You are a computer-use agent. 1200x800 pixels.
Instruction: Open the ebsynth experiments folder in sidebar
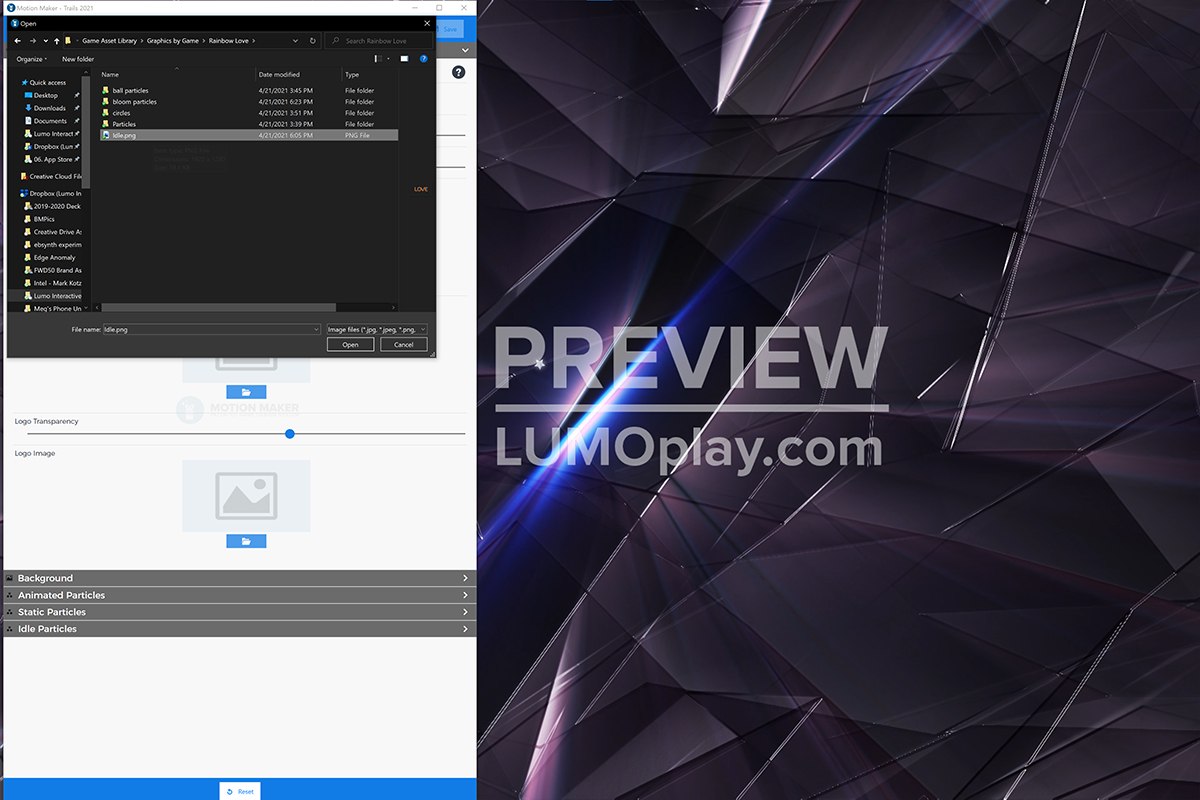[x=58, y=245]
